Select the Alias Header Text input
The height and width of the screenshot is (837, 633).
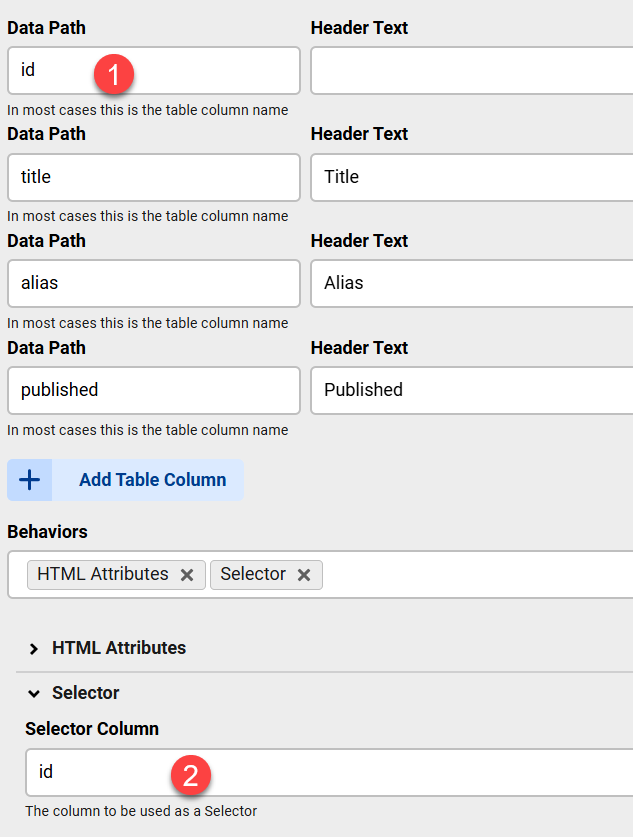point(470,283)
